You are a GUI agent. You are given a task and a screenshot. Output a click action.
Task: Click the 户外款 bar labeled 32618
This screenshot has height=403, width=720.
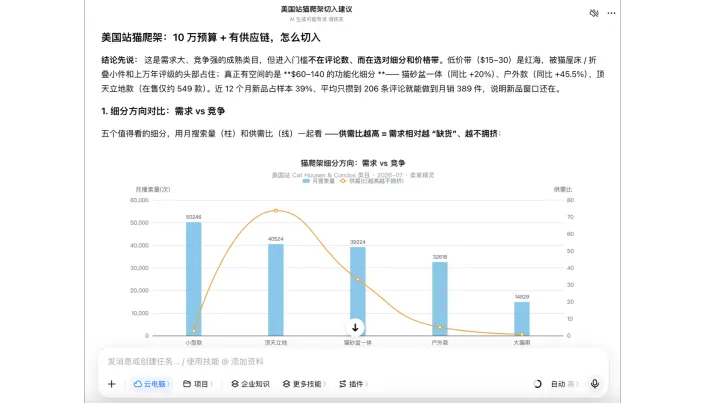pos(440,299)
